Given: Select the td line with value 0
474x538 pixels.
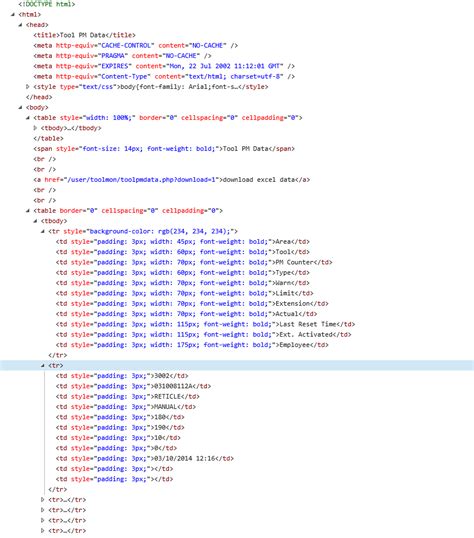Looking at the screenshot, I should point(116,448).
